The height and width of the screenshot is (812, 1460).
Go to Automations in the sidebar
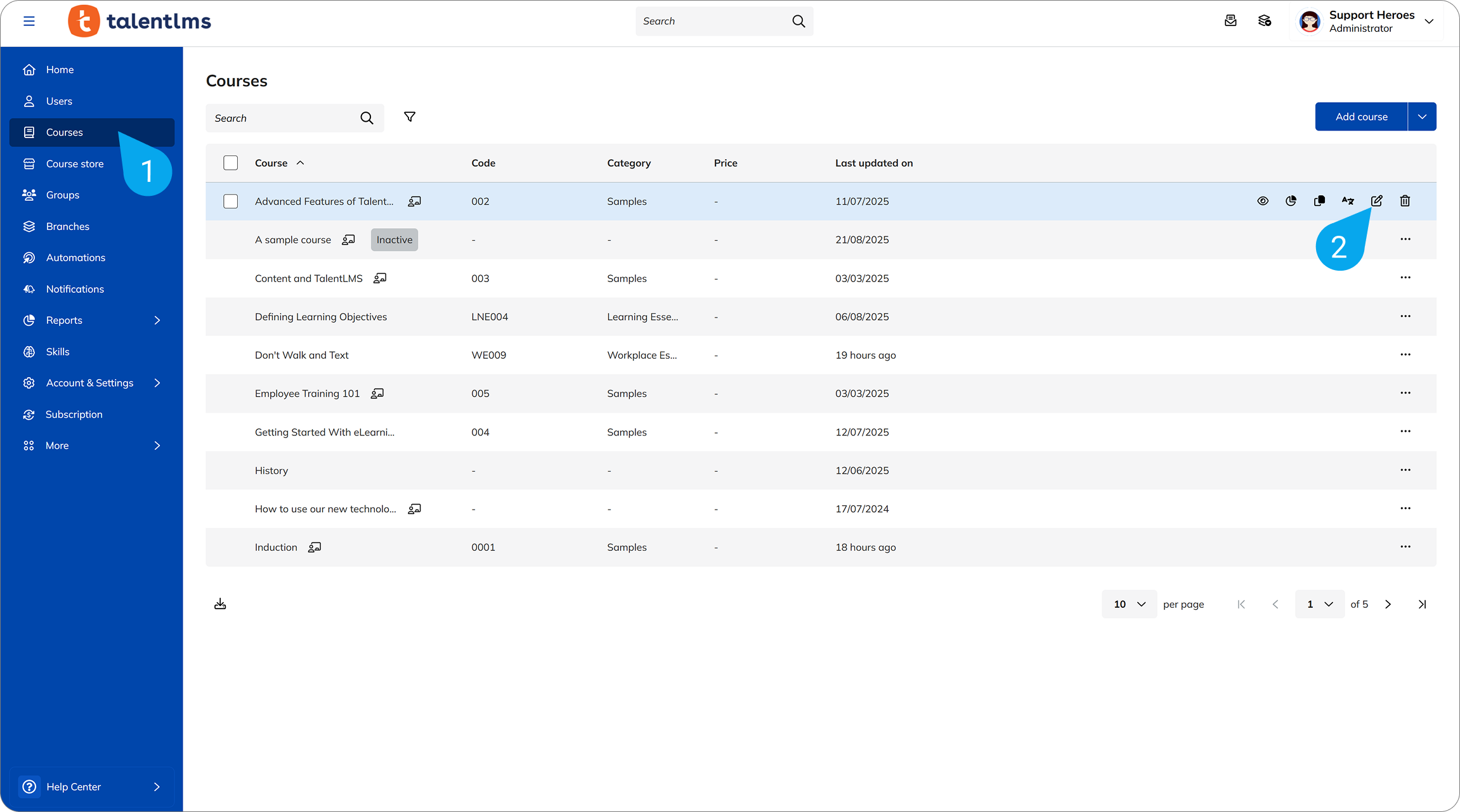pyautogui.click(x=75, y=258)
